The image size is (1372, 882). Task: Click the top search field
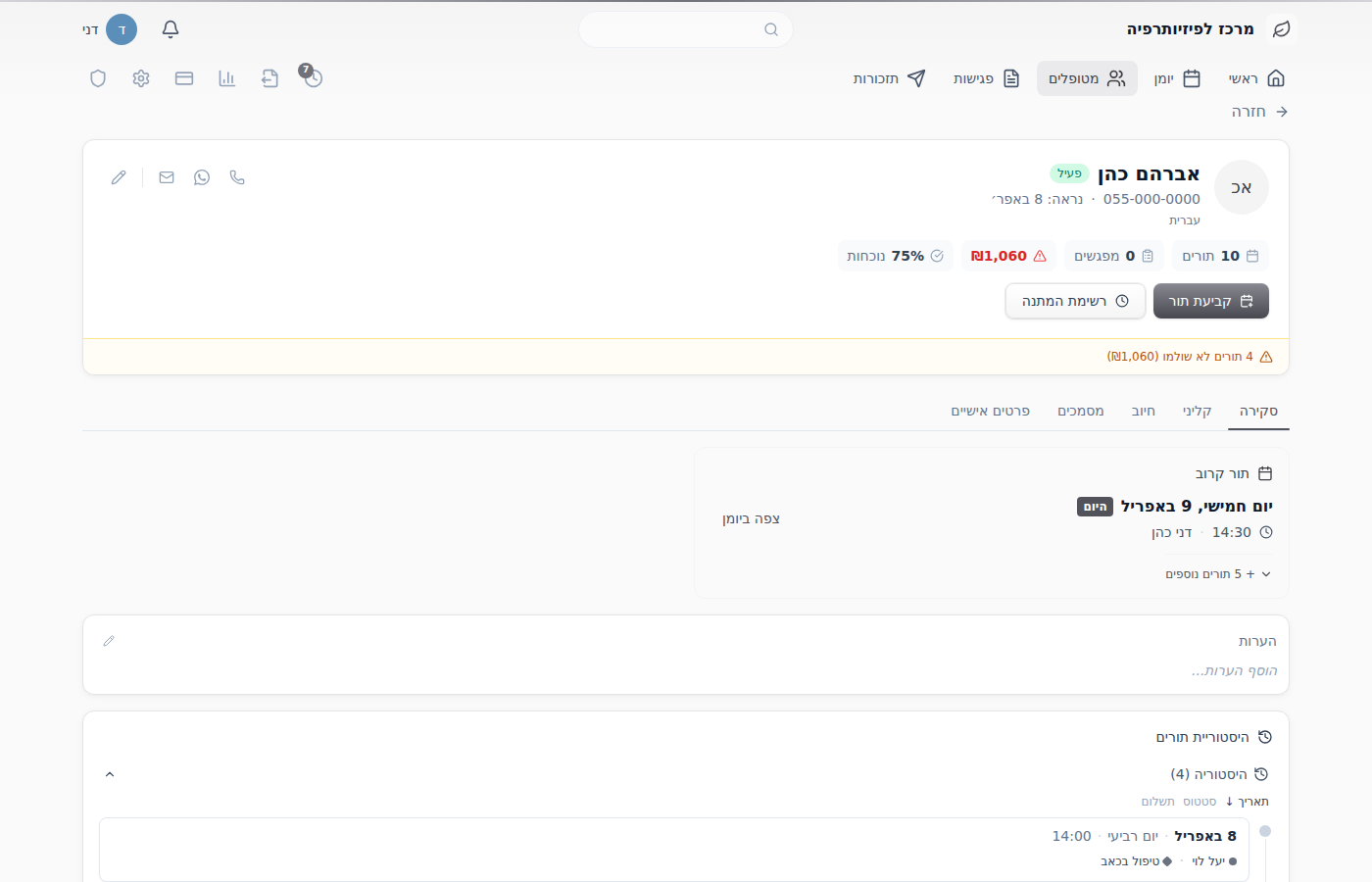point(686,29)
